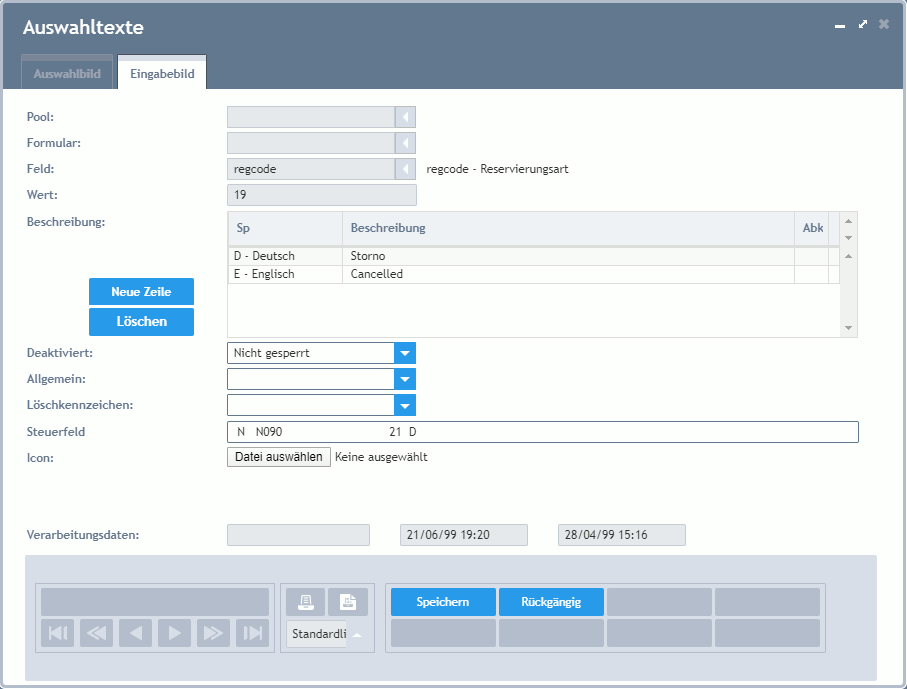Click the Löschen button
This screenshot has height=689, width=907.
(x=141, y=322)
